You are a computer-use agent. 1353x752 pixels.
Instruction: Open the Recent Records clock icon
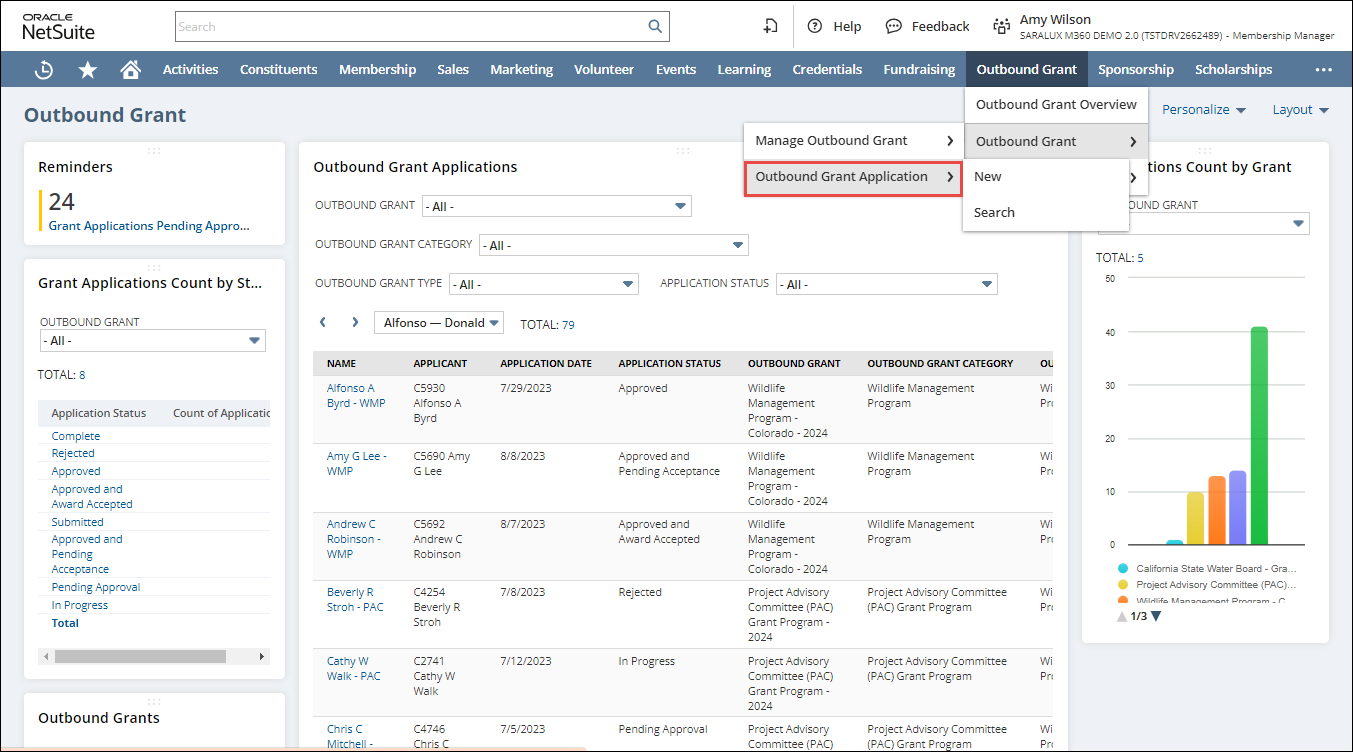coord(44,70)
